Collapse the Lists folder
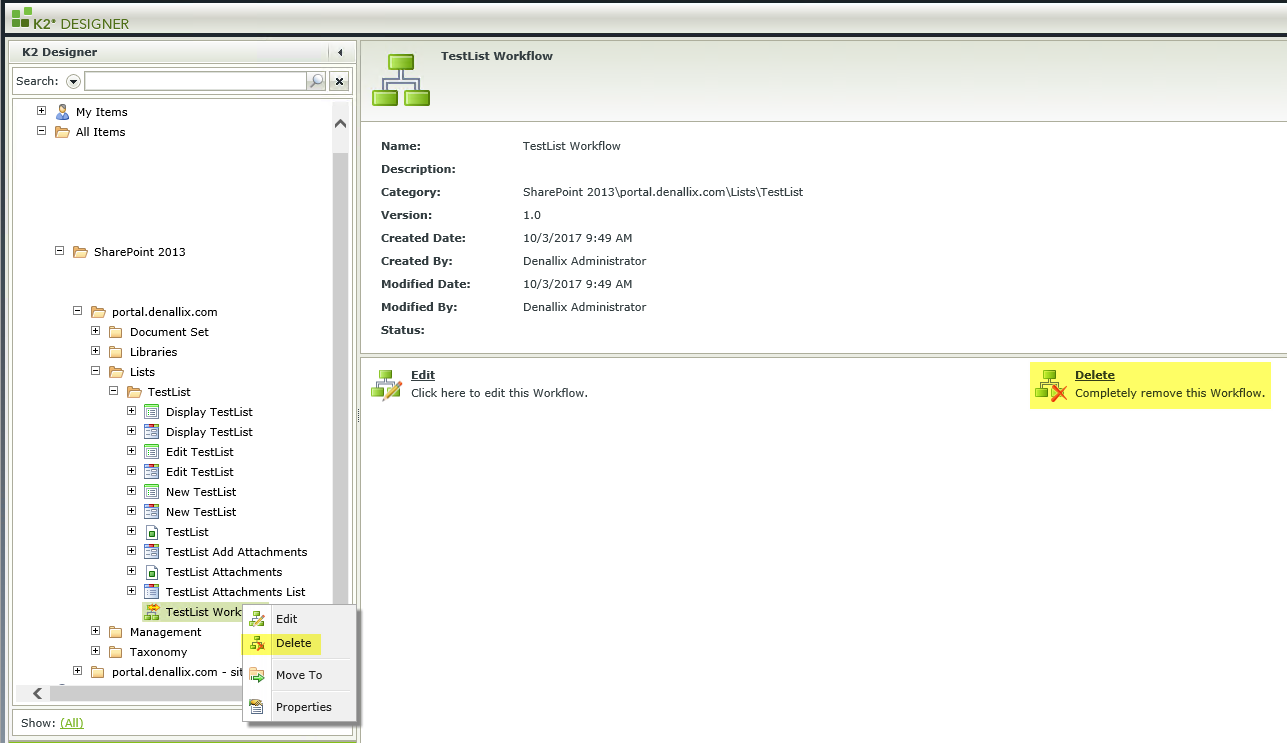This screenshot has height=743, width=1287. [x=95, y=371]
